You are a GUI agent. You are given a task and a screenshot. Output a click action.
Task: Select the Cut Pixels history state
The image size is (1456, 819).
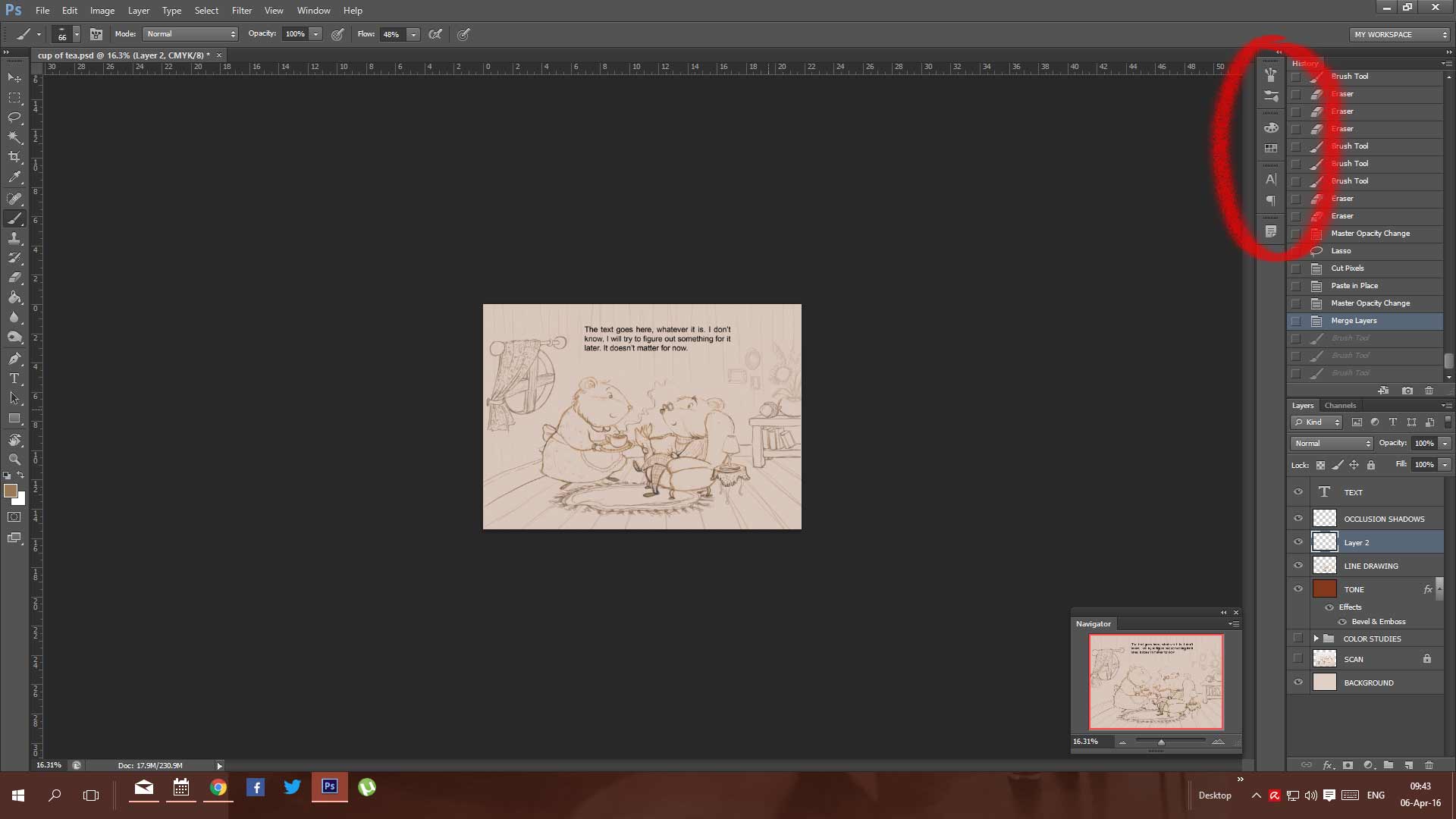[1365, 268]
